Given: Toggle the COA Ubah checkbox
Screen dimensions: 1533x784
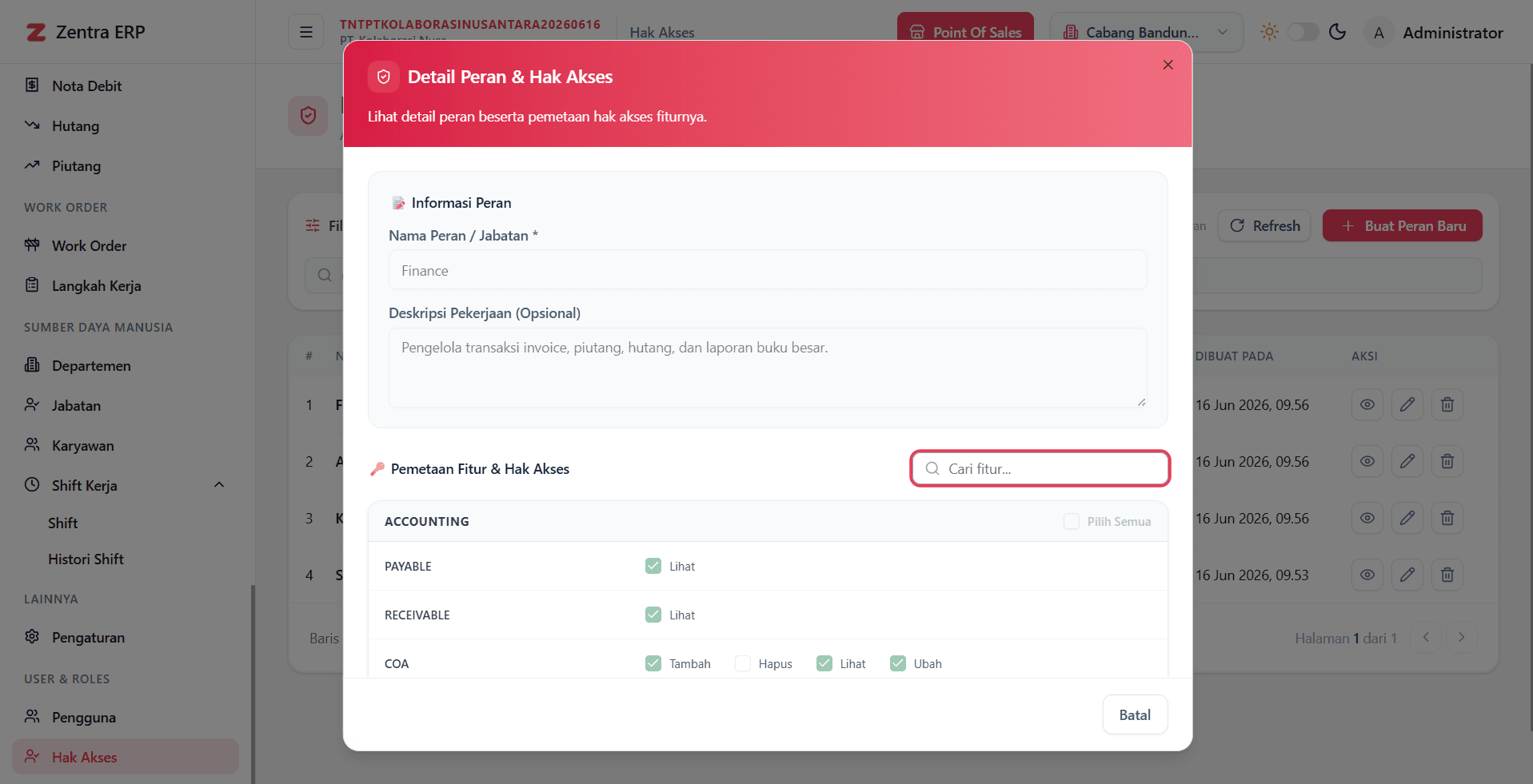Looking at the screenshot, I should pos(898,663).
